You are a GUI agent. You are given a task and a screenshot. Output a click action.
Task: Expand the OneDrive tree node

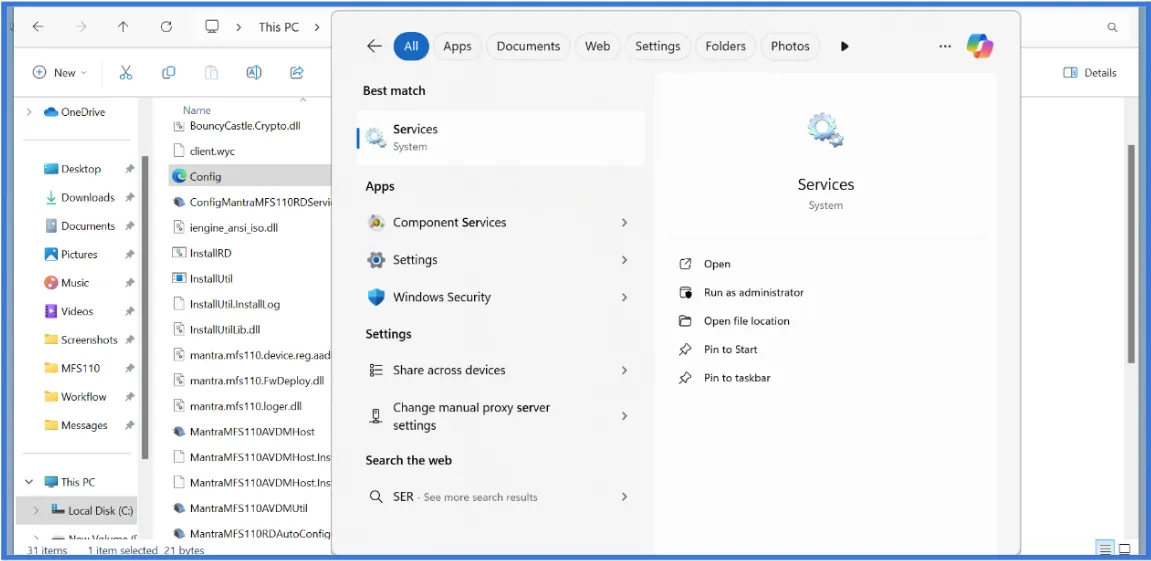coord(29,112)
